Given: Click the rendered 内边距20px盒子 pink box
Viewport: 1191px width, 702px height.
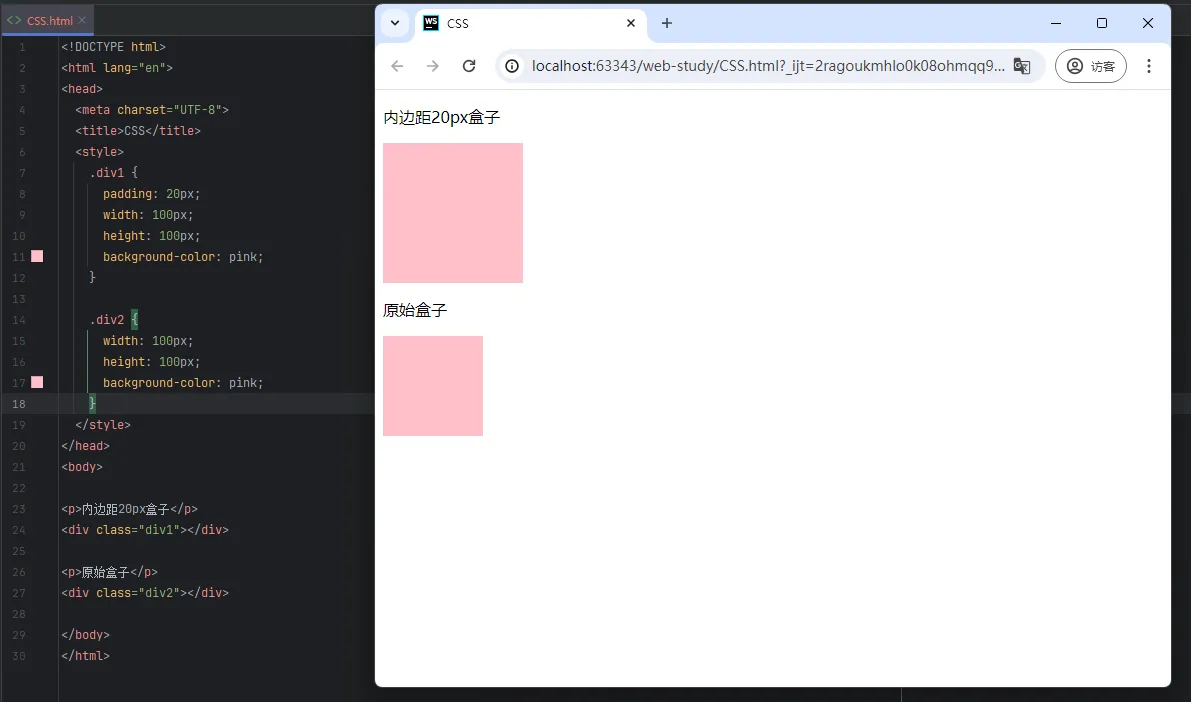Looking at the screenshot, I should pyautogui.click(x=452, y=212).
